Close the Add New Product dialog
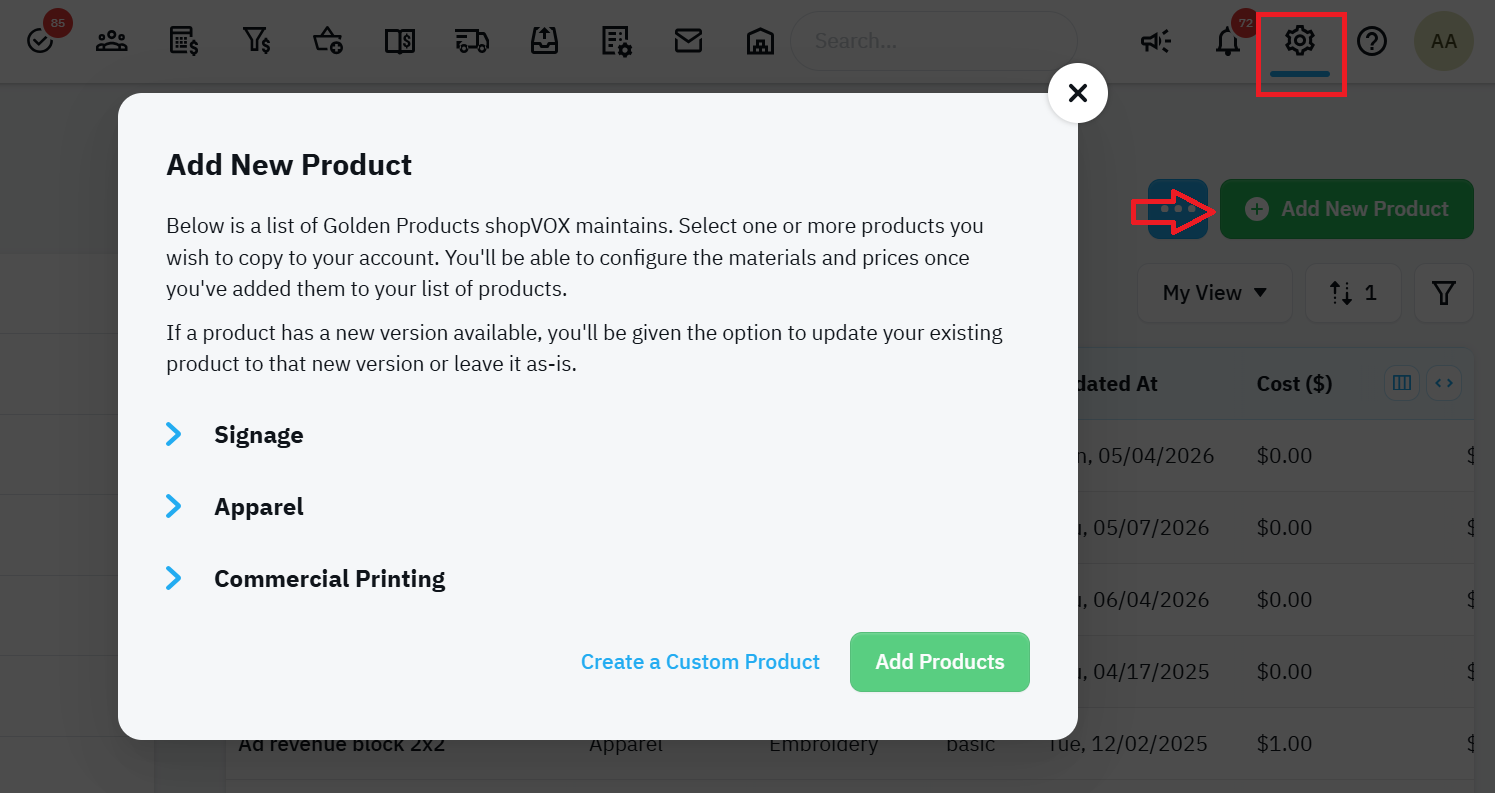 point(1078,93)
